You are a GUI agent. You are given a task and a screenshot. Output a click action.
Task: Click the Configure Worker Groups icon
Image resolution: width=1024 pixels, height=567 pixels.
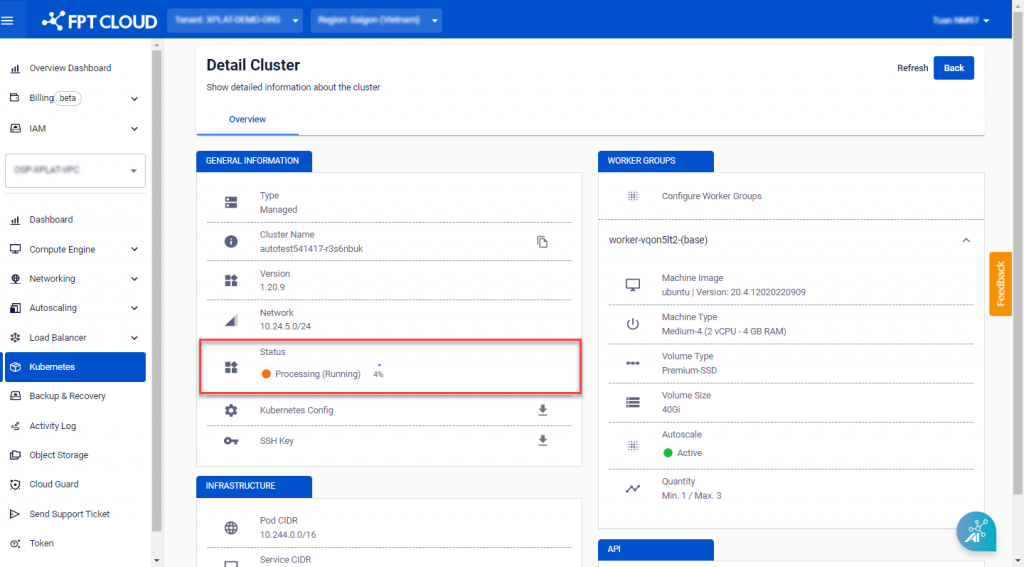click(632, 196)
